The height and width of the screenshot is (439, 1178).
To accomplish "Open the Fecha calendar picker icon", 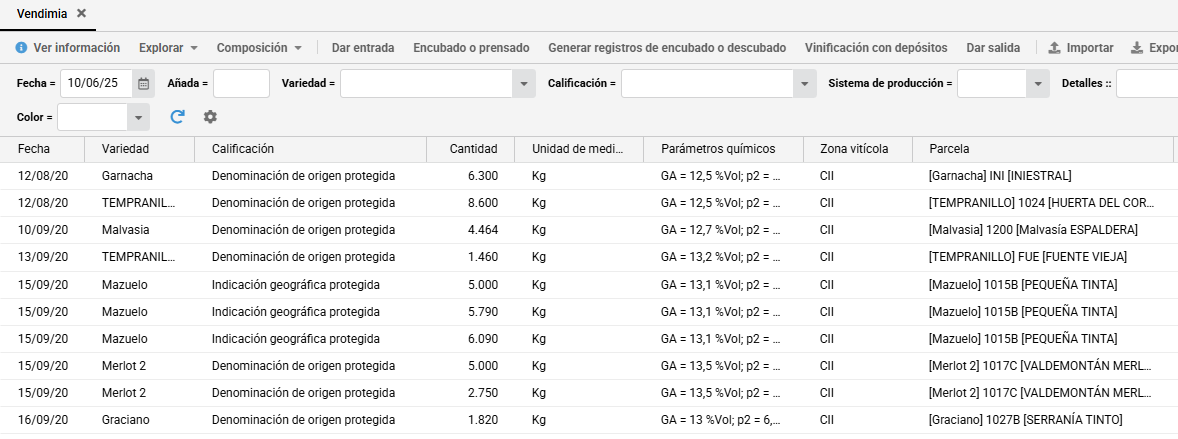I will coord(143,83).
